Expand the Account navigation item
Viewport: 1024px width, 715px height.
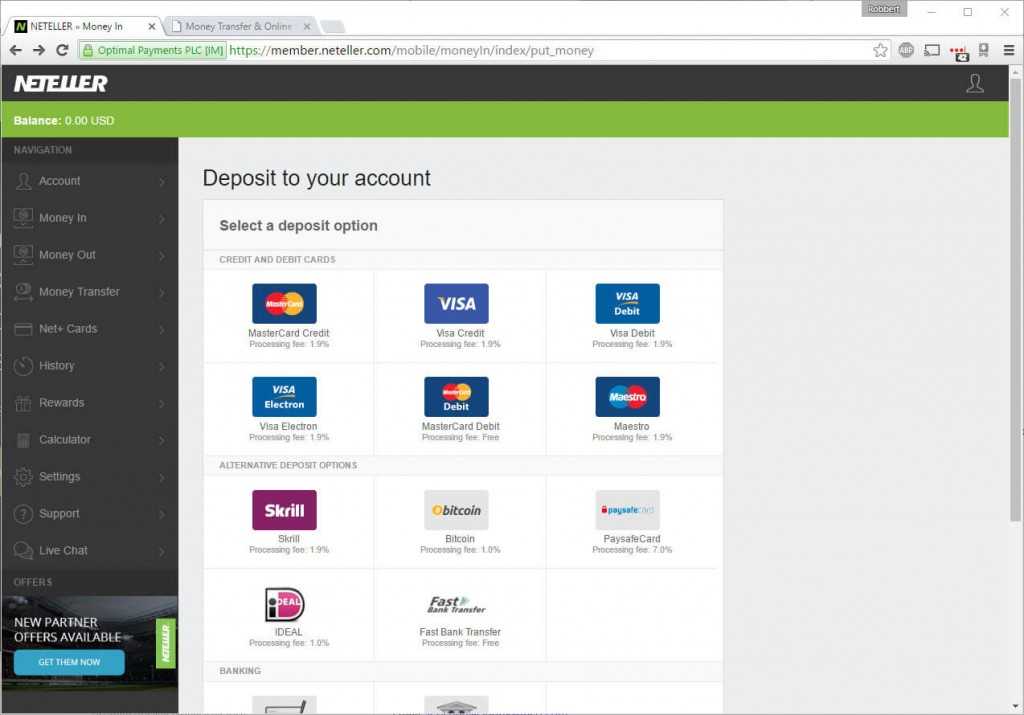coord(89,181)
